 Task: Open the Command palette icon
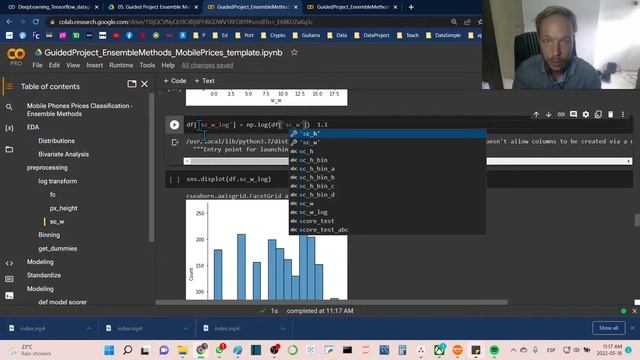(9, 279)
